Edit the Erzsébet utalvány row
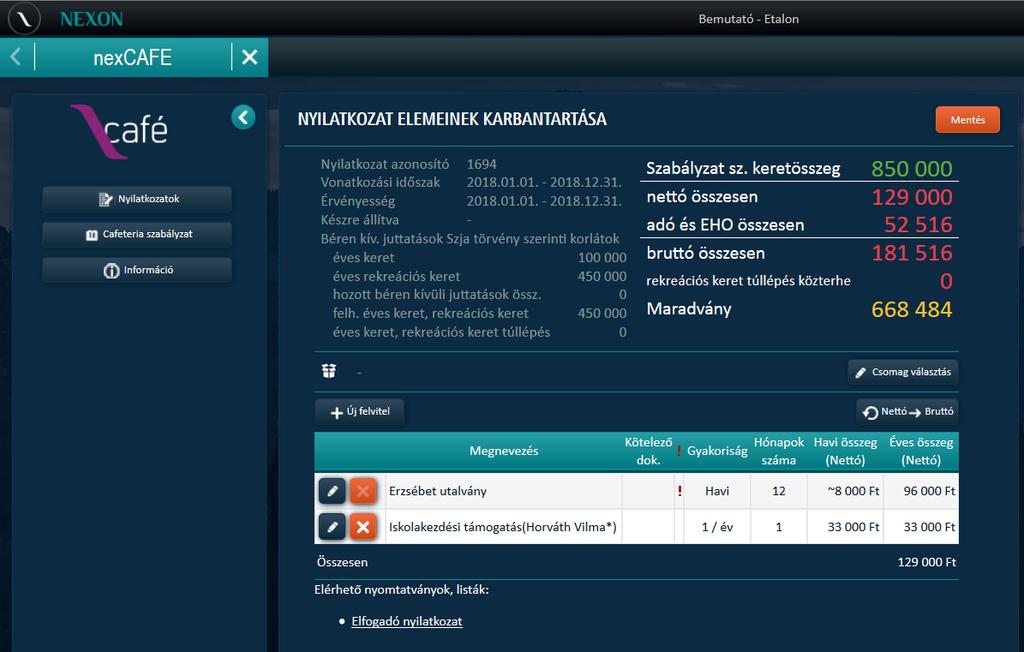Screen dimensions: 1024x652 [332, 491]
